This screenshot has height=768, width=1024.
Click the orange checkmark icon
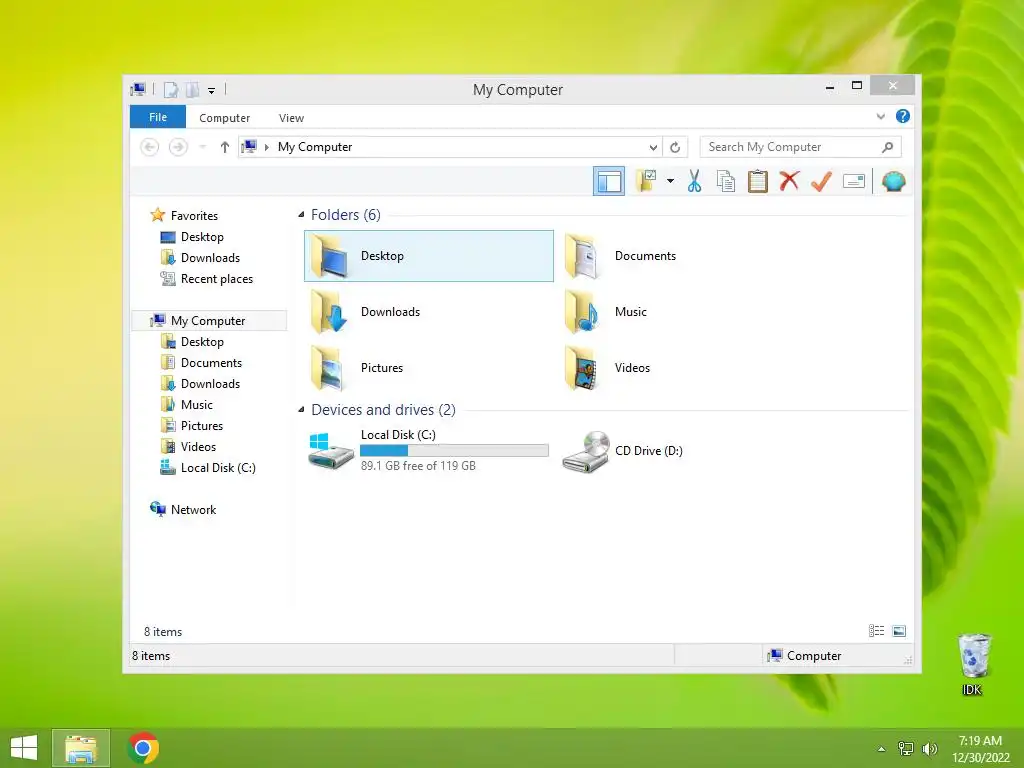821,181
